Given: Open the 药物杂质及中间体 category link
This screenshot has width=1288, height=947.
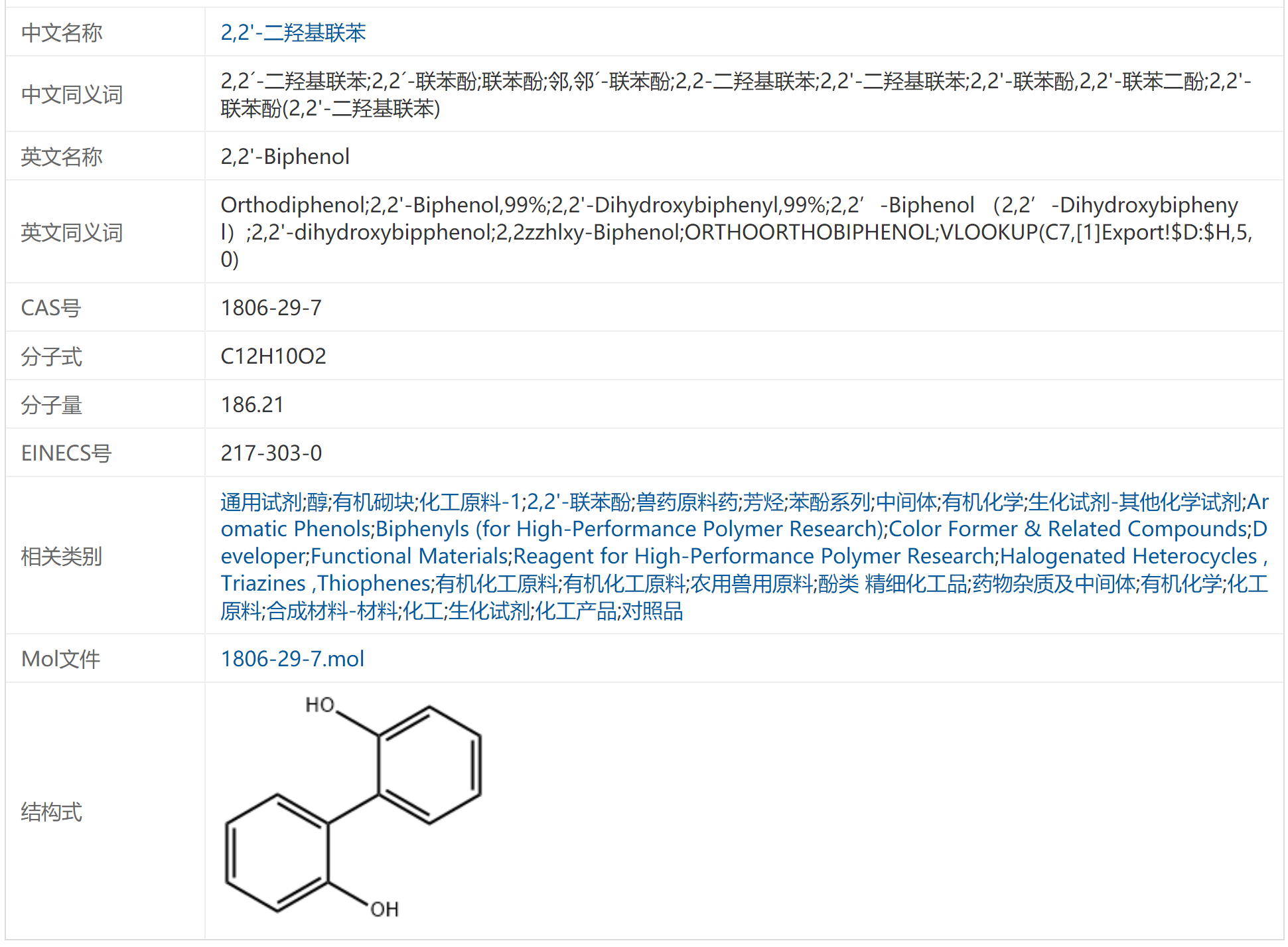Looking at the screenshot, I should click(x=1054, y=584).
